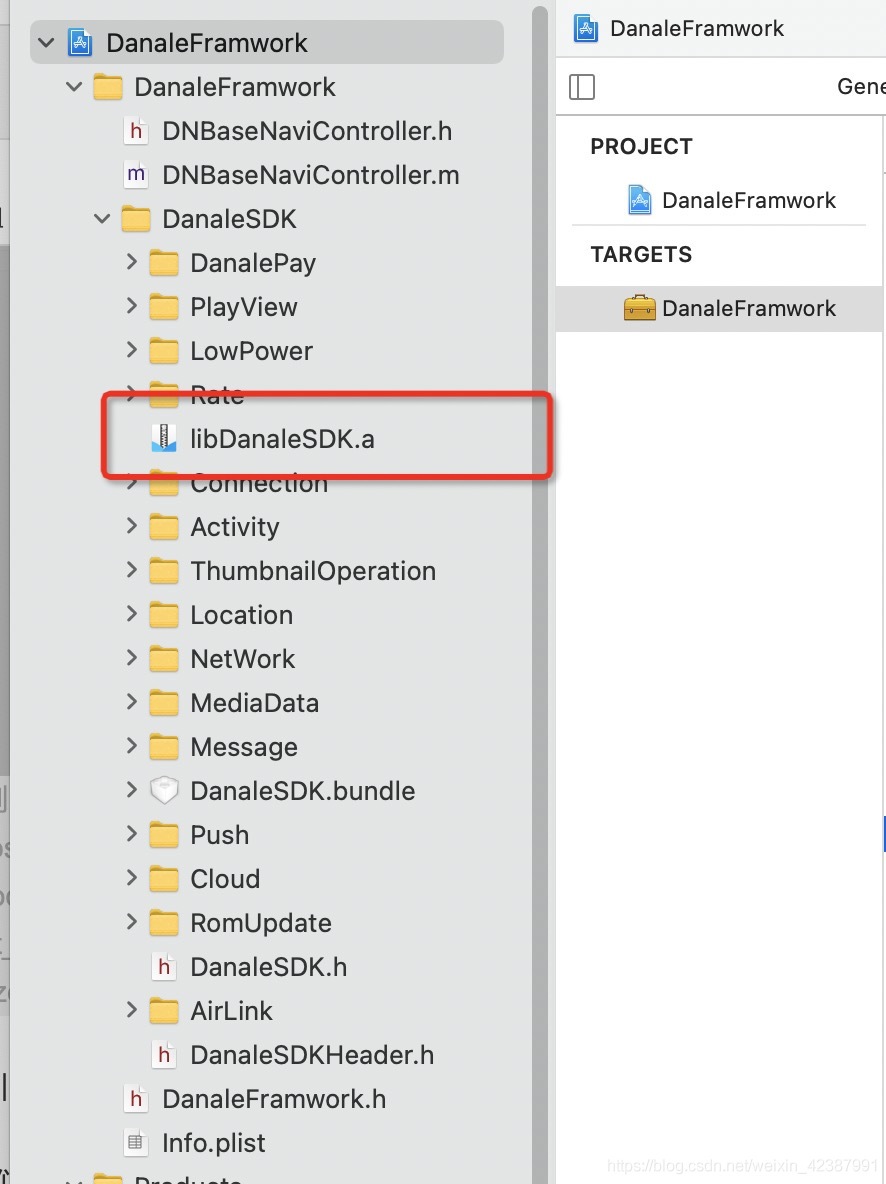Select DanaleSDK.h file name
The width and height of the screenshot is (886, 1184).
pyautogui.click(x=268, y=967)
